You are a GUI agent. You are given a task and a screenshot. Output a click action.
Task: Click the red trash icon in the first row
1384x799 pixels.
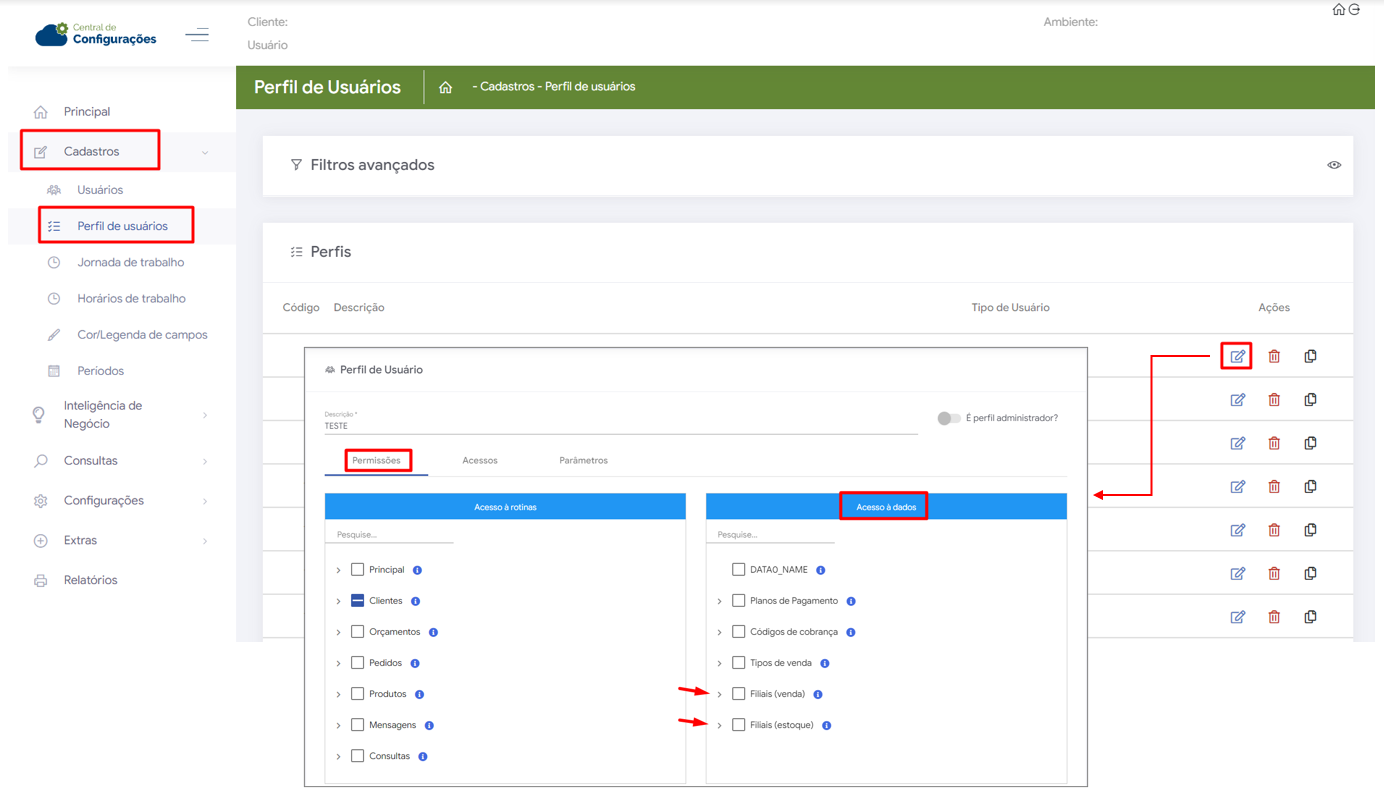tap(1274, 356)
